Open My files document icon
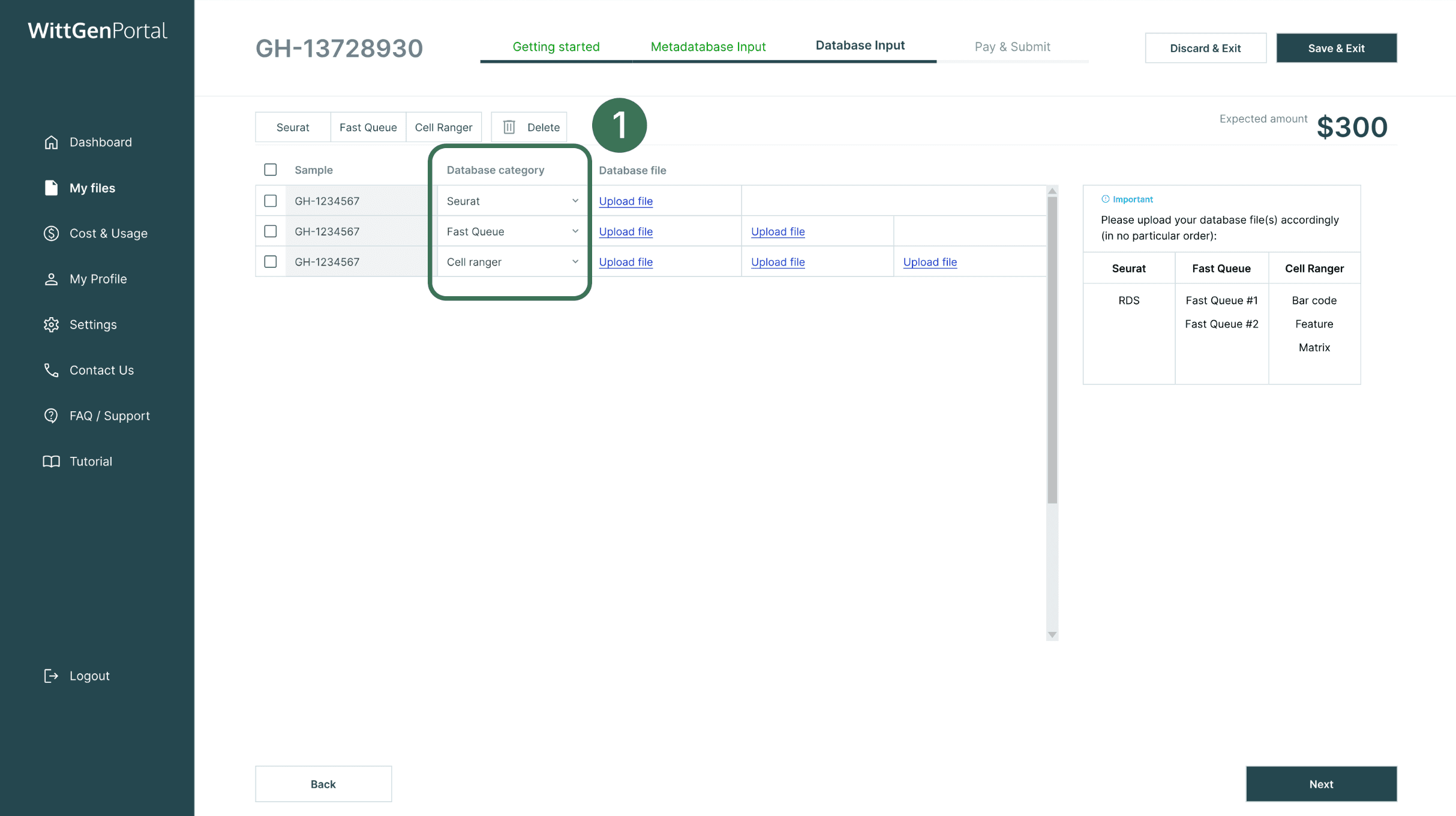 coord(51,188)
